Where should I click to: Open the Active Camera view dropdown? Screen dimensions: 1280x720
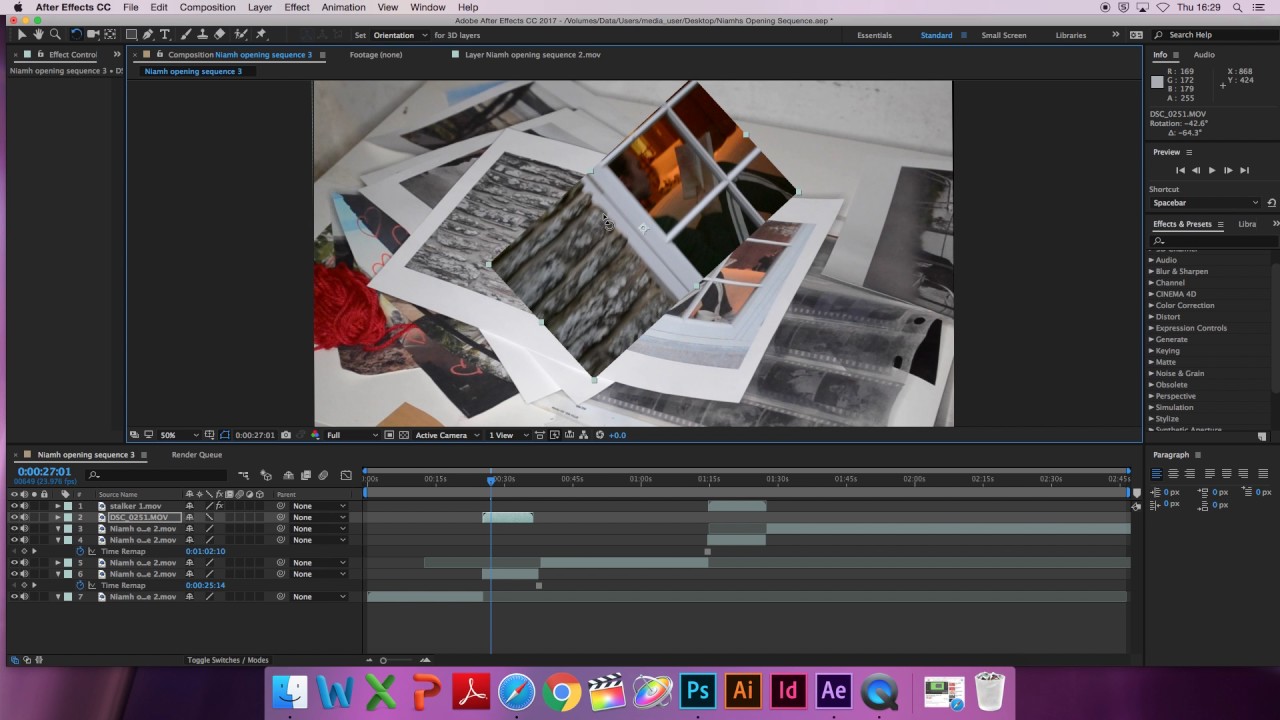[446, 435]
